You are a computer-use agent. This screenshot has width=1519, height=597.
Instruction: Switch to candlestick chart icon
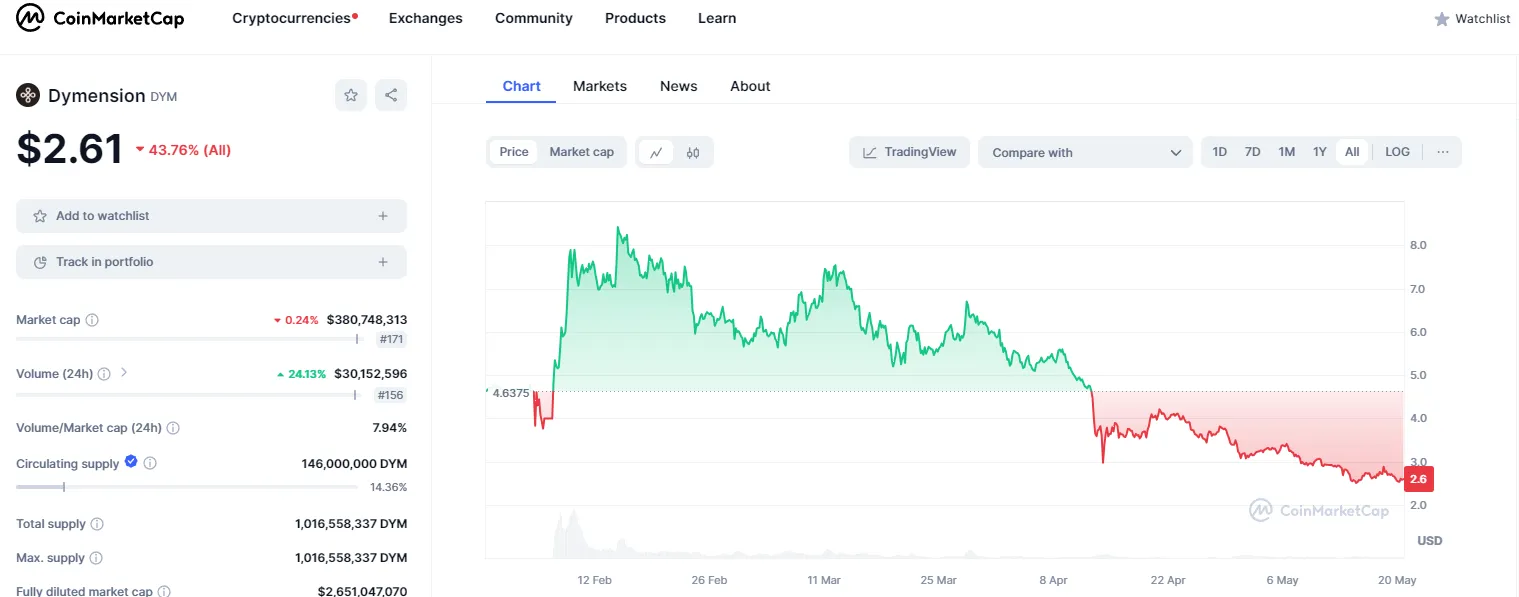pos(693,153)
